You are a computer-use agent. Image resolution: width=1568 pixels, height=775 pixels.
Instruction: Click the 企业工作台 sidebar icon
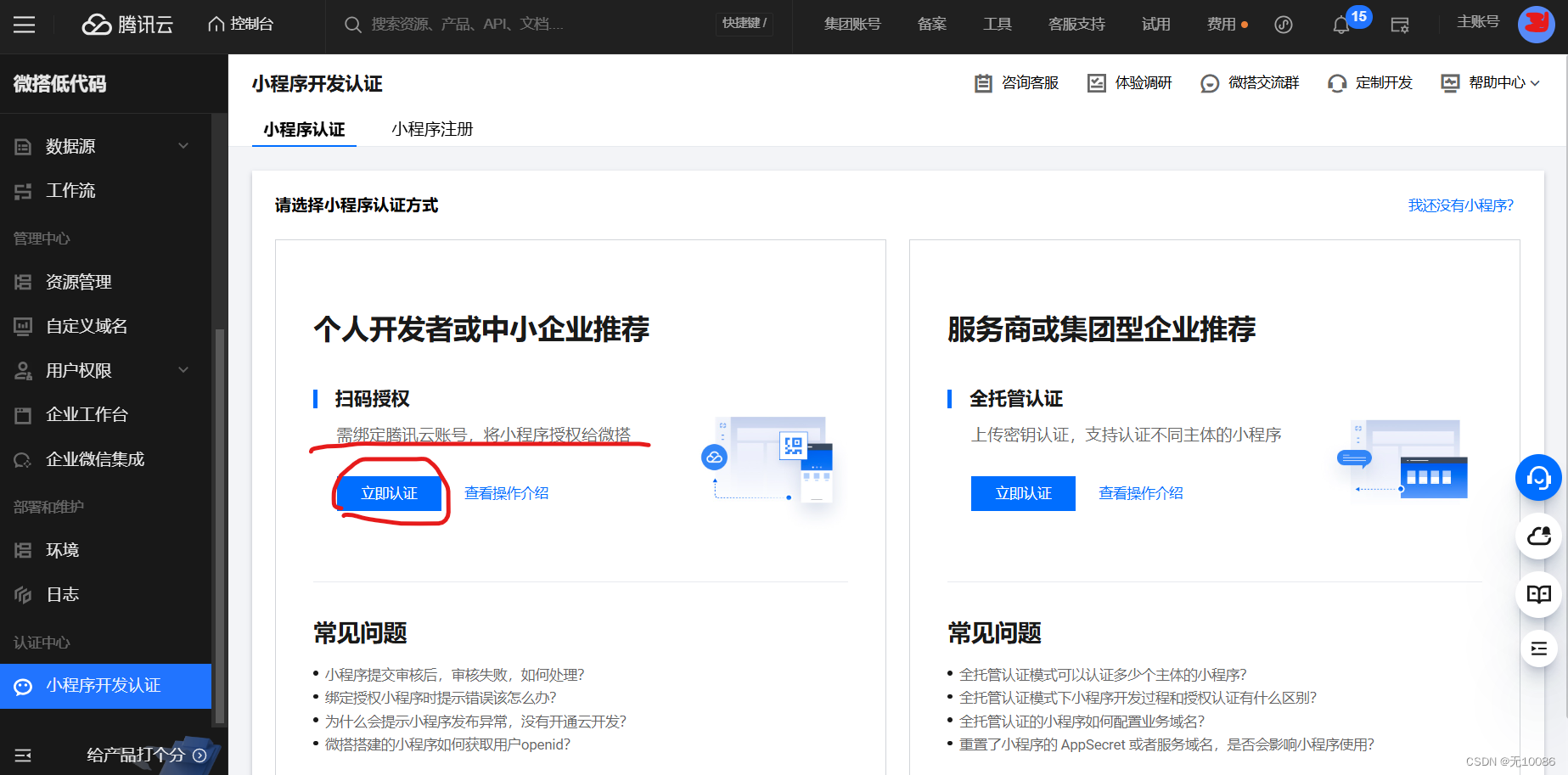coord(23,415)
